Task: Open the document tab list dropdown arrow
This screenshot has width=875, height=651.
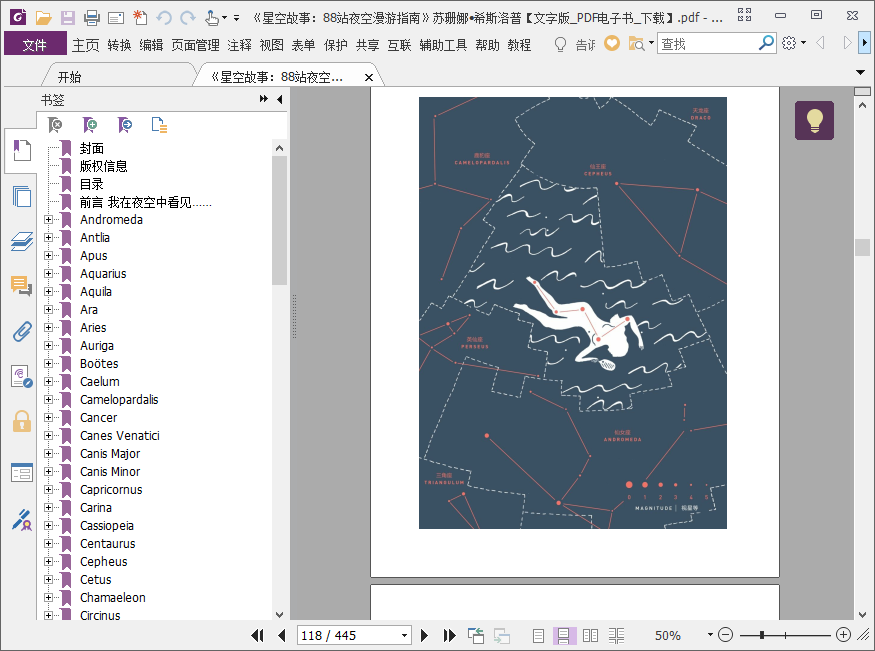Action: (860, 72)
